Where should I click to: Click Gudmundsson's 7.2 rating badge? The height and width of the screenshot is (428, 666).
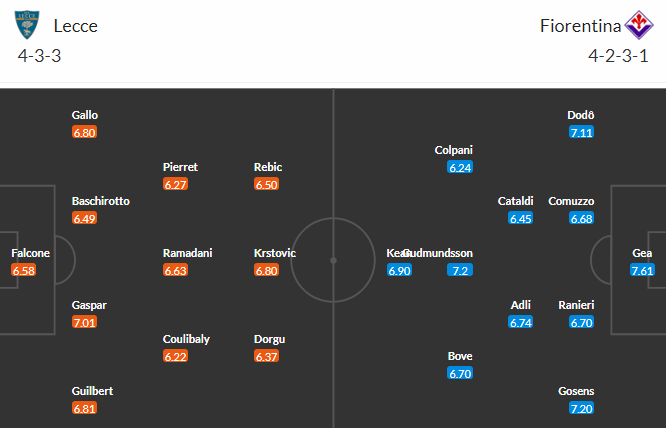(x=460, y=270)
